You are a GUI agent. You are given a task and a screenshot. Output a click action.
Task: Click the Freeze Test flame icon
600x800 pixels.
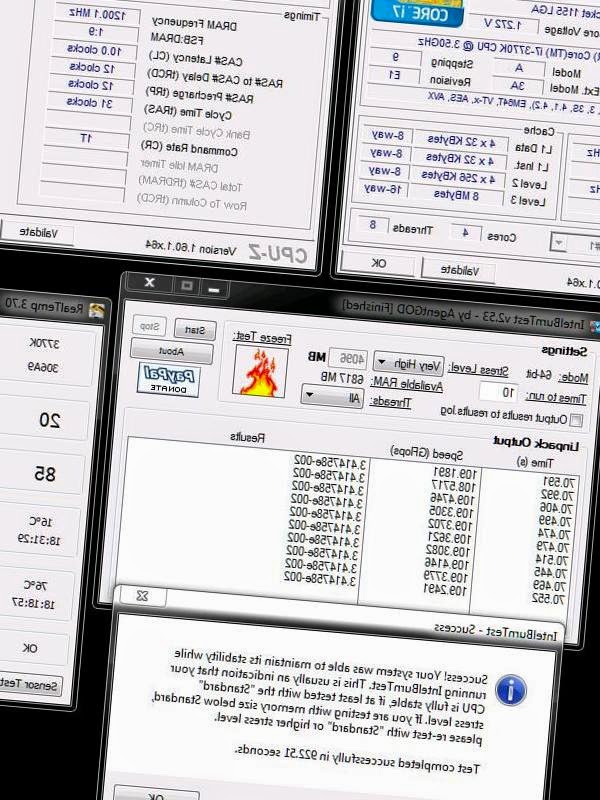click(260, 372)
